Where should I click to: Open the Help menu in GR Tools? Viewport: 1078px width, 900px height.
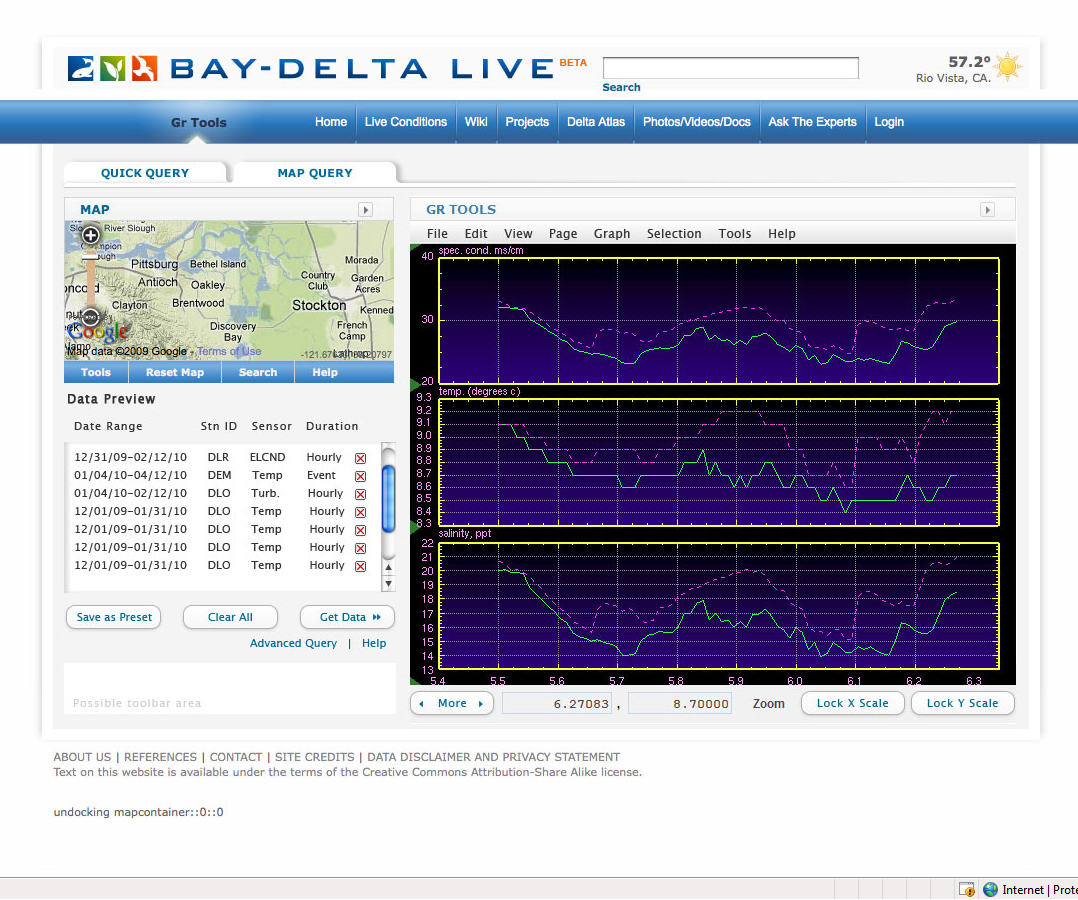point(782,234)
